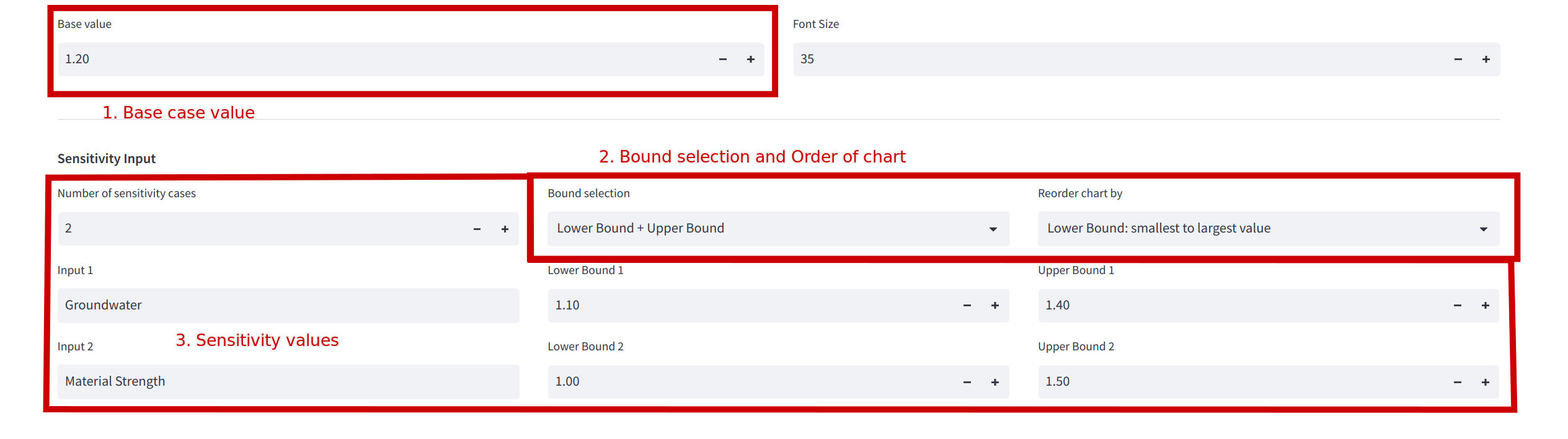Increment Lower Bound 2 value

coord(994,383)
